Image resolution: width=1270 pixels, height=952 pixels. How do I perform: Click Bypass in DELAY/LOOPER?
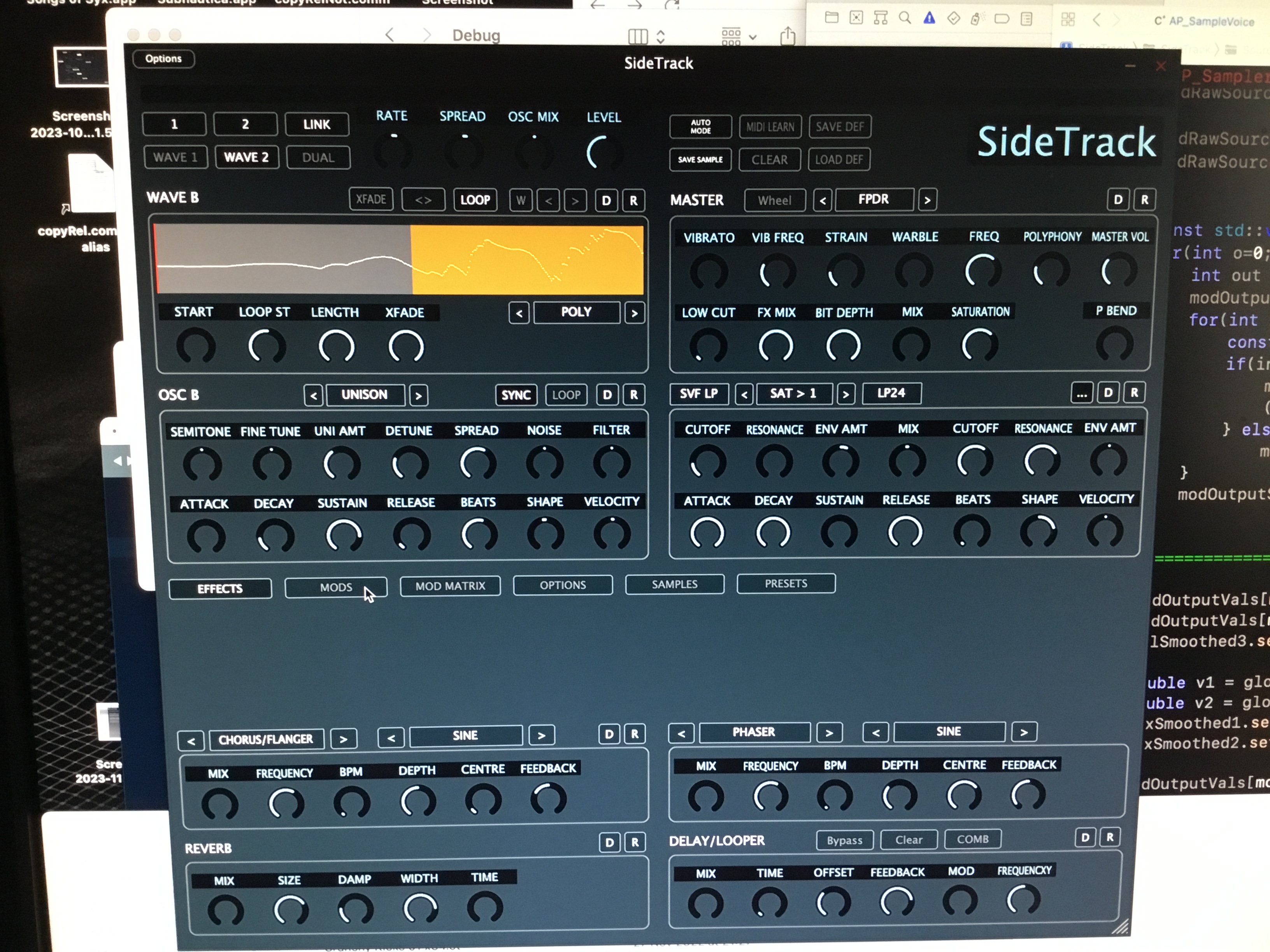[x=845, y=841]
